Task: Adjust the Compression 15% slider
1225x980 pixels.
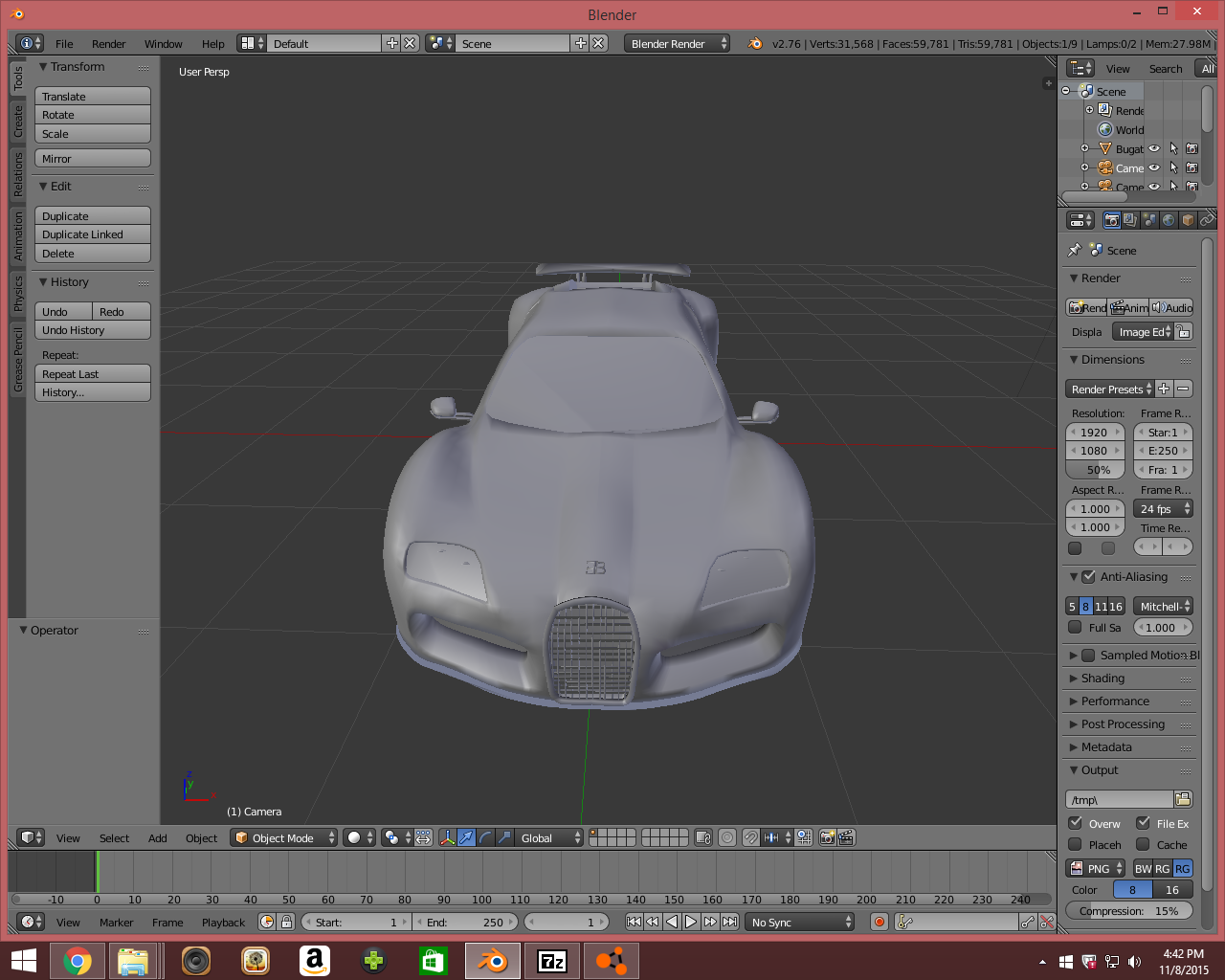Action: click(x=1129, y=910)
